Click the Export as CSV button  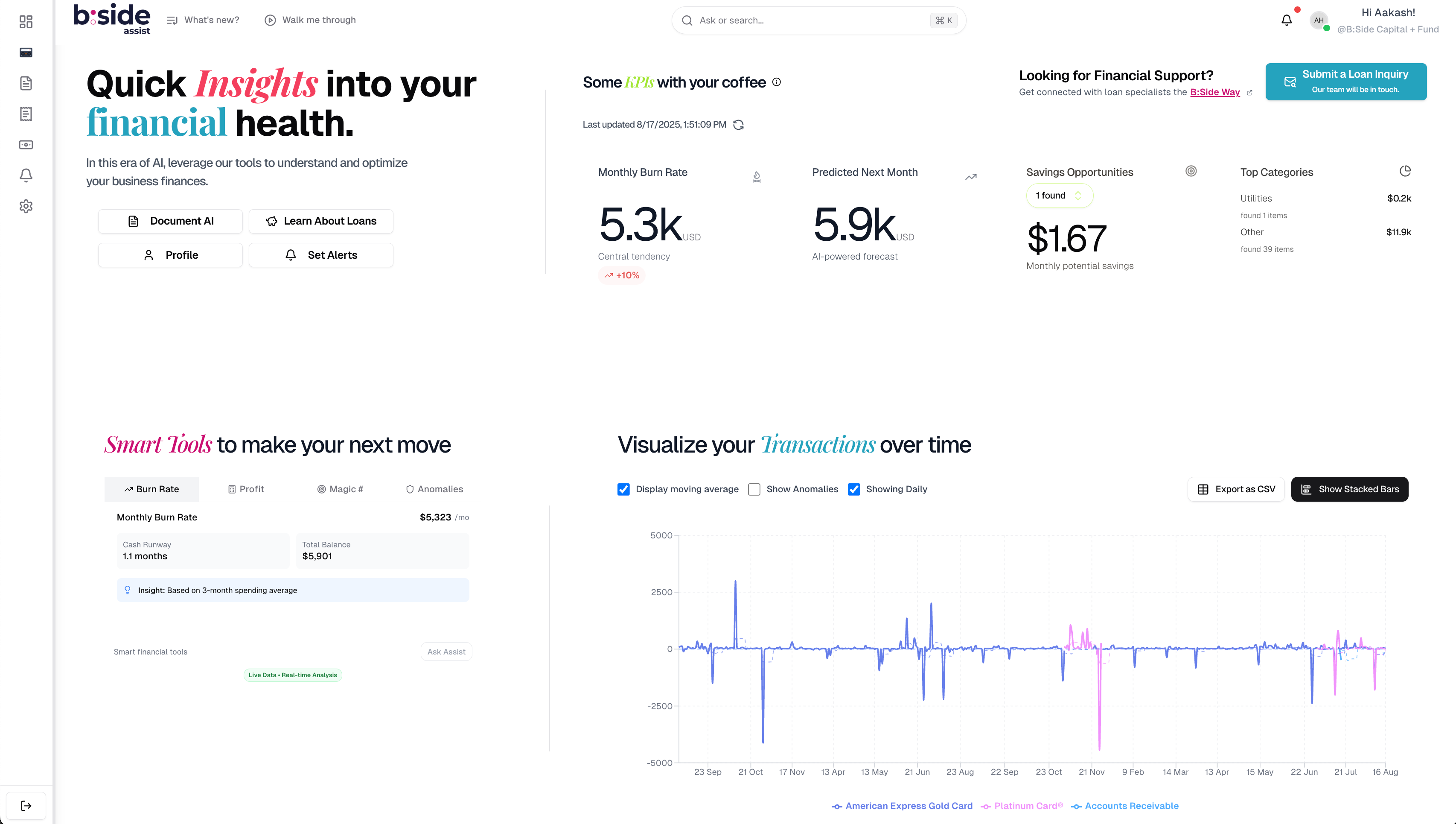[x=1235, y=489]
